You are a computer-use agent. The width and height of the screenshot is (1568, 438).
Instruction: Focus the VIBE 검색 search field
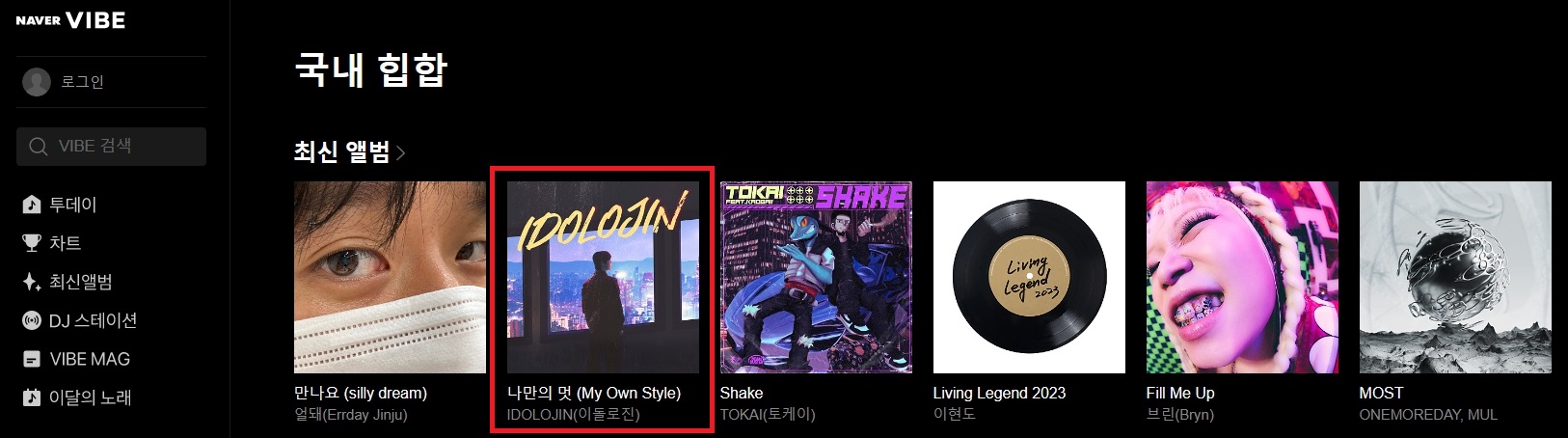(111, 147)
